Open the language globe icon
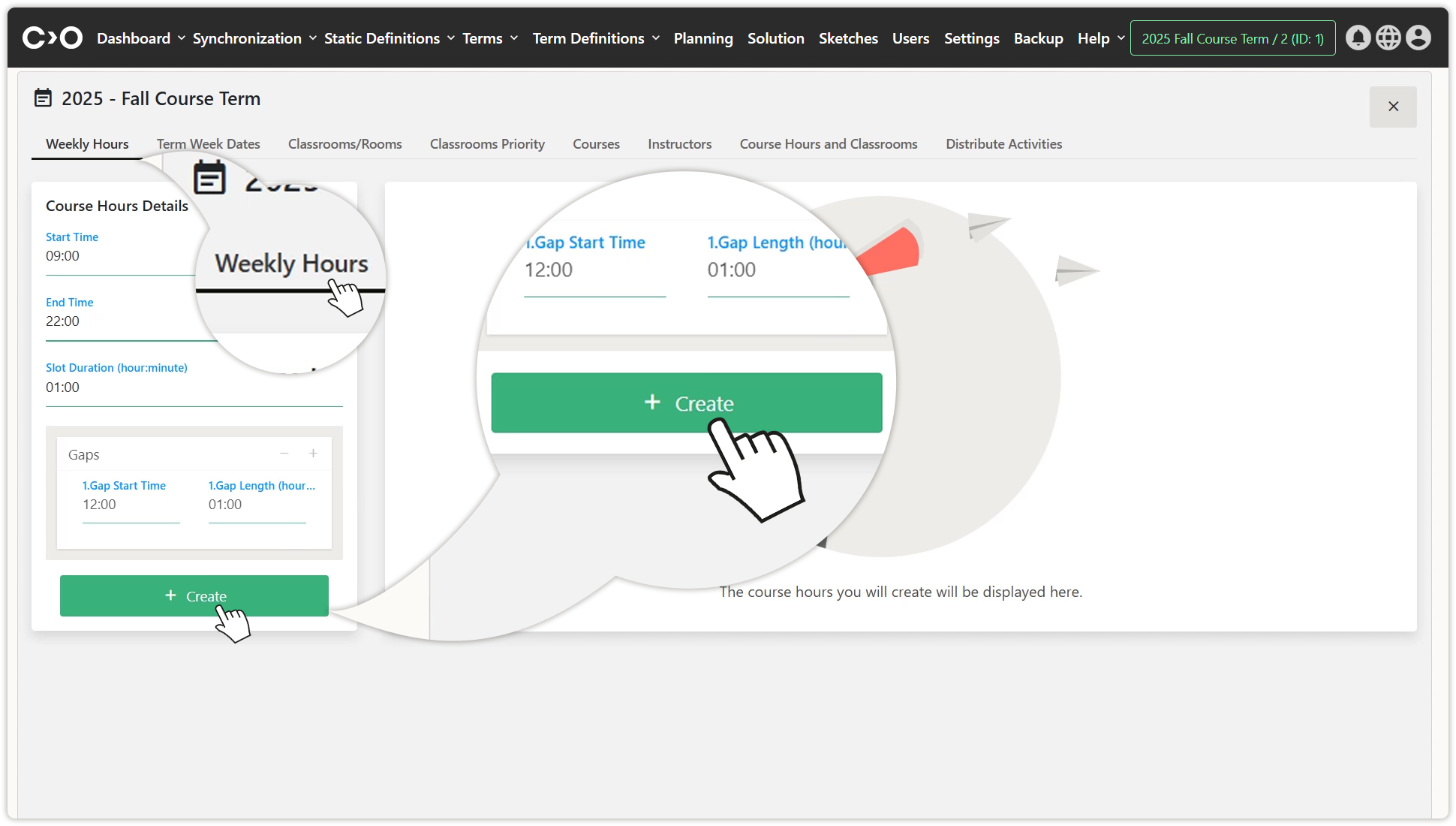This screenshot has width=1456, height=826. pos(1388,38)
